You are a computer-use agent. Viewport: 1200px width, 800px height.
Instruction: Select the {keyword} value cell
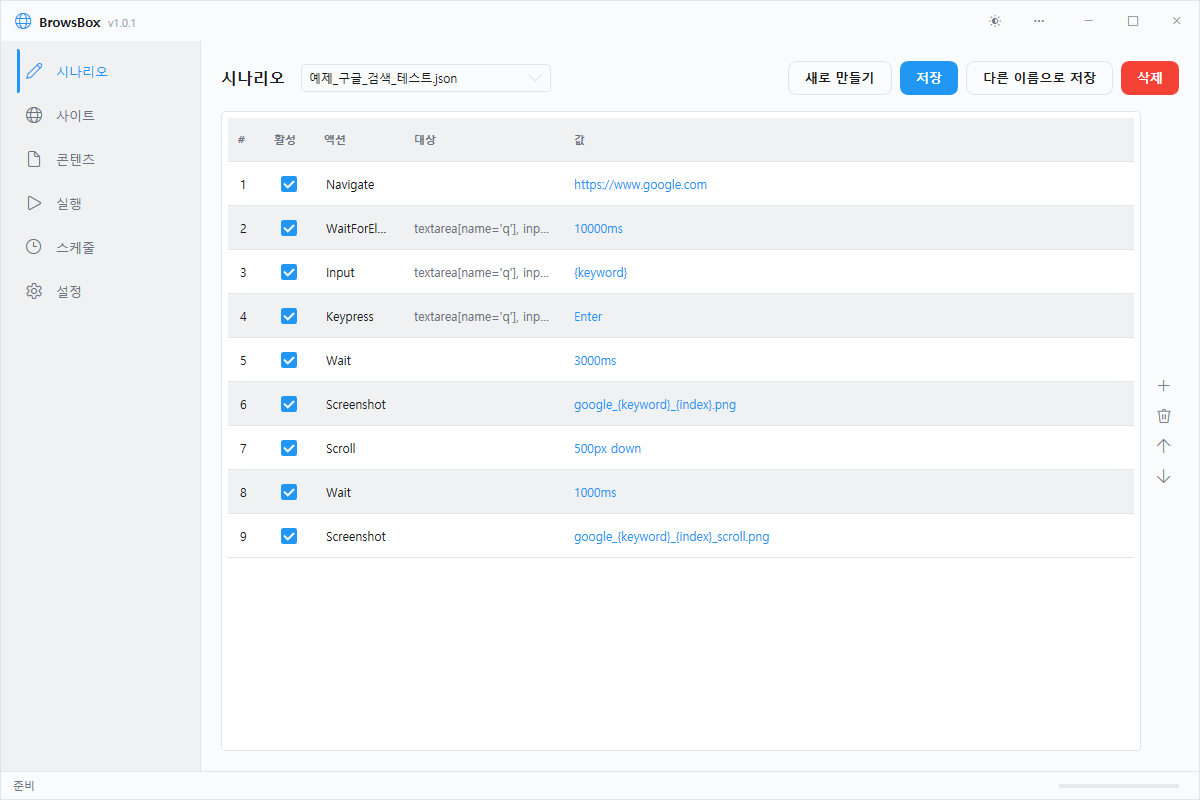(x=601, y=272)
